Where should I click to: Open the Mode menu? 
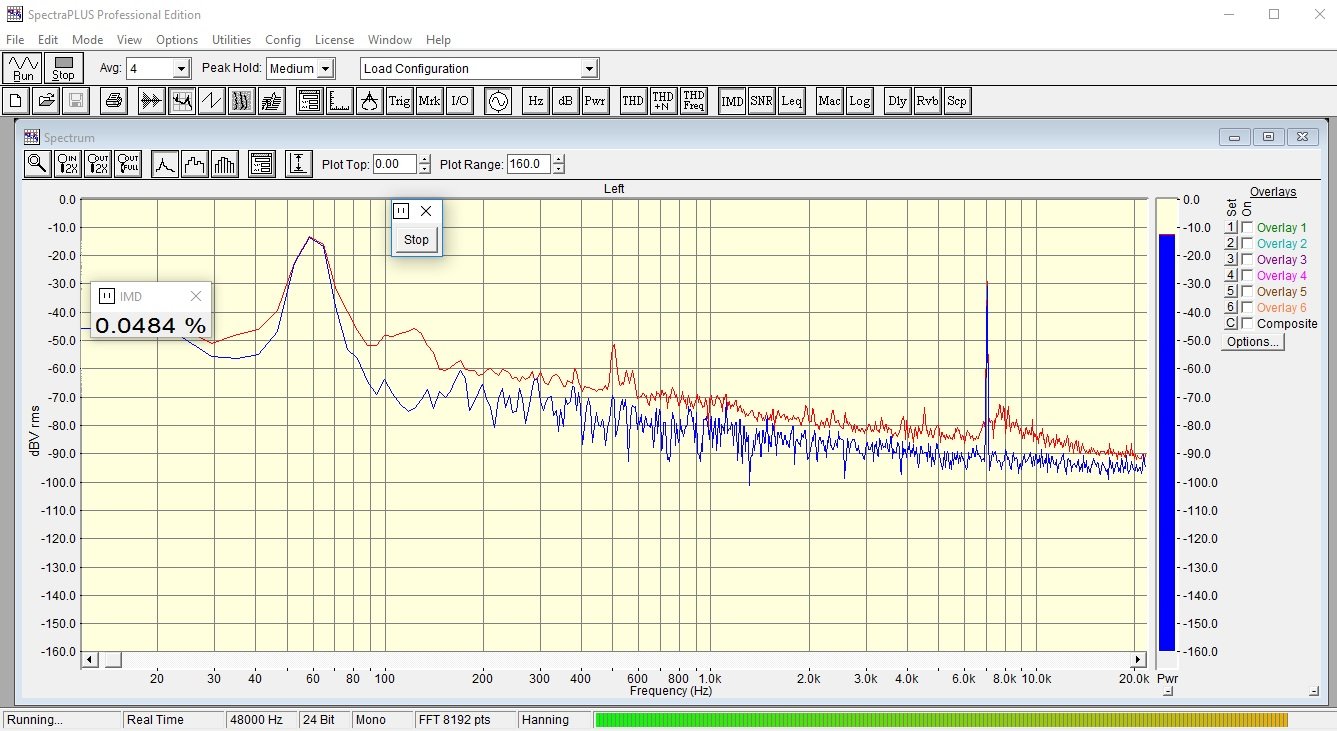click(87, 40)
